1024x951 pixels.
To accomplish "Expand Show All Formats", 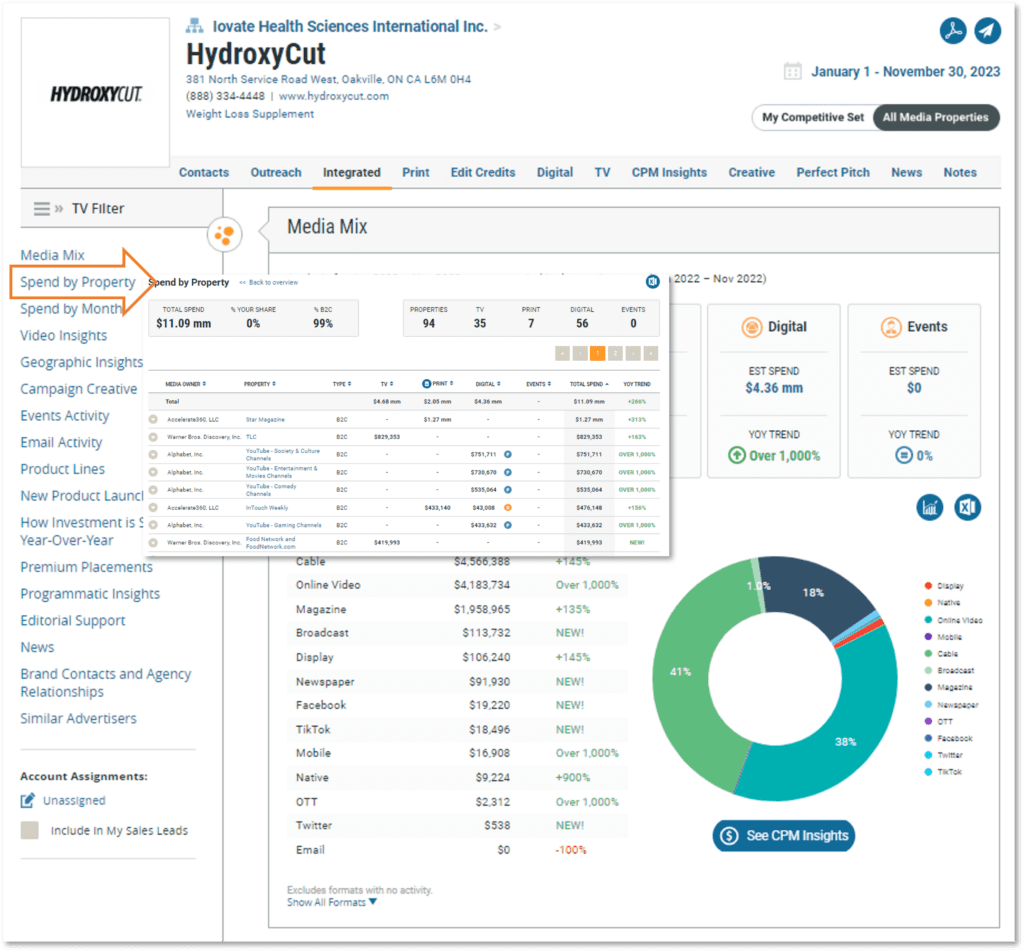I will tap(332, 903).
